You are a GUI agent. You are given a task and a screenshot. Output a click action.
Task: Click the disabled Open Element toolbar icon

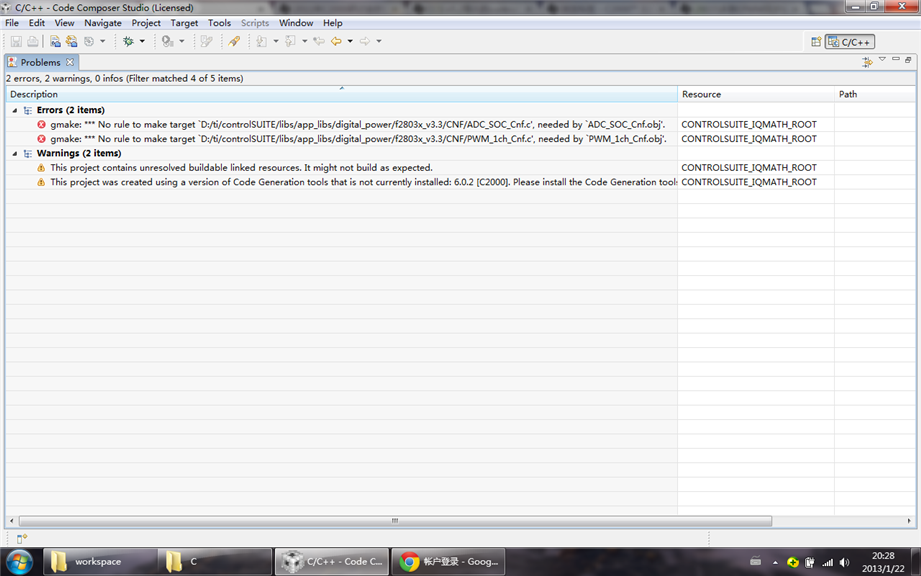pyautogui.click(x=206, y=41)
